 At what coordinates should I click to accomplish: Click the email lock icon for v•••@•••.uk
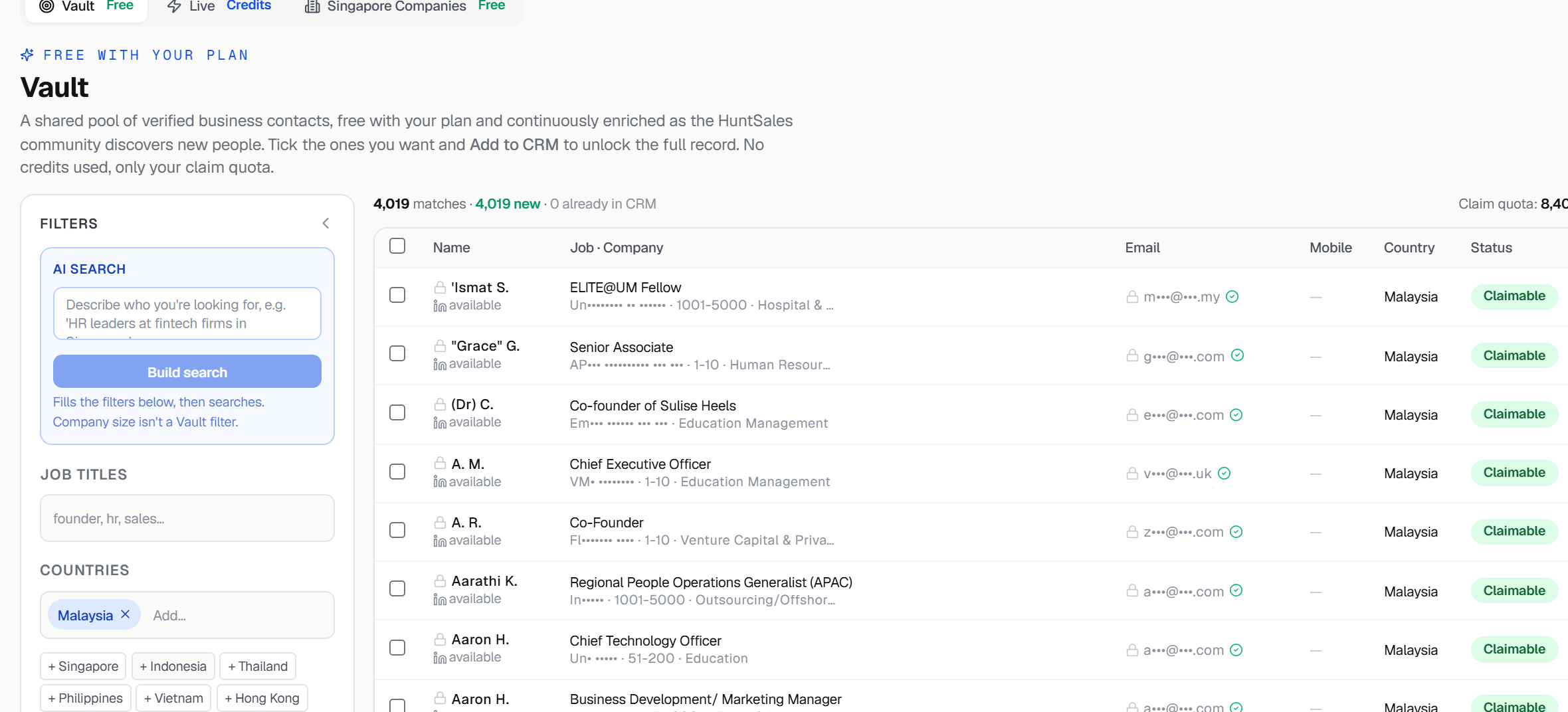(1132, 473)
